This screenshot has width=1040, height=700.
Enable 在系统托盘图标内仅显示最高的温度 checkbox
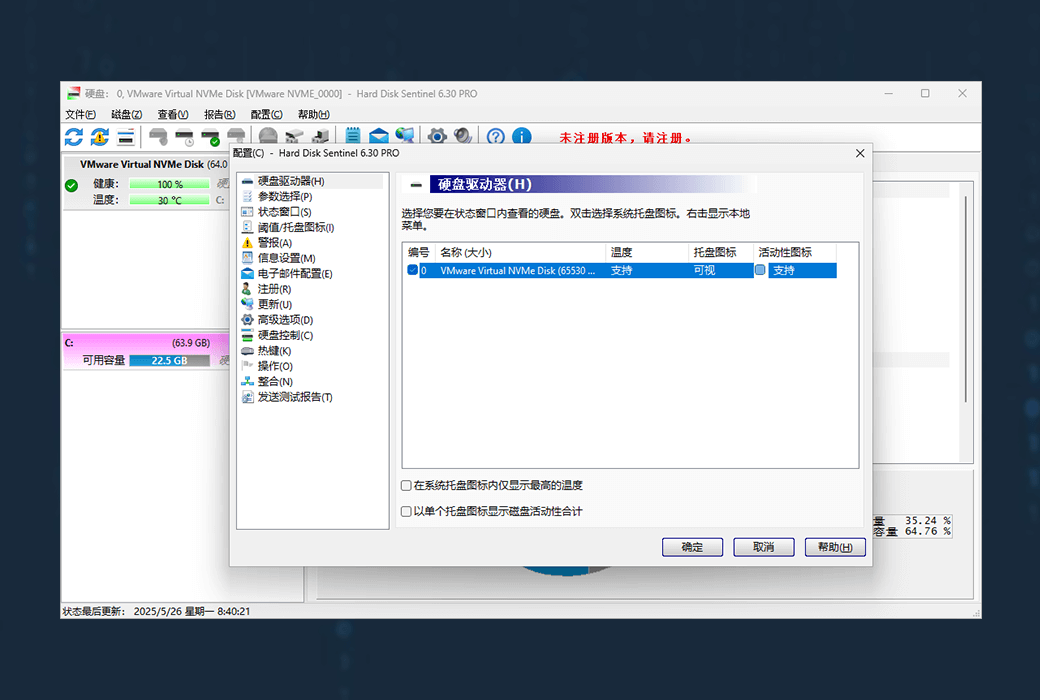pos(406,486)
